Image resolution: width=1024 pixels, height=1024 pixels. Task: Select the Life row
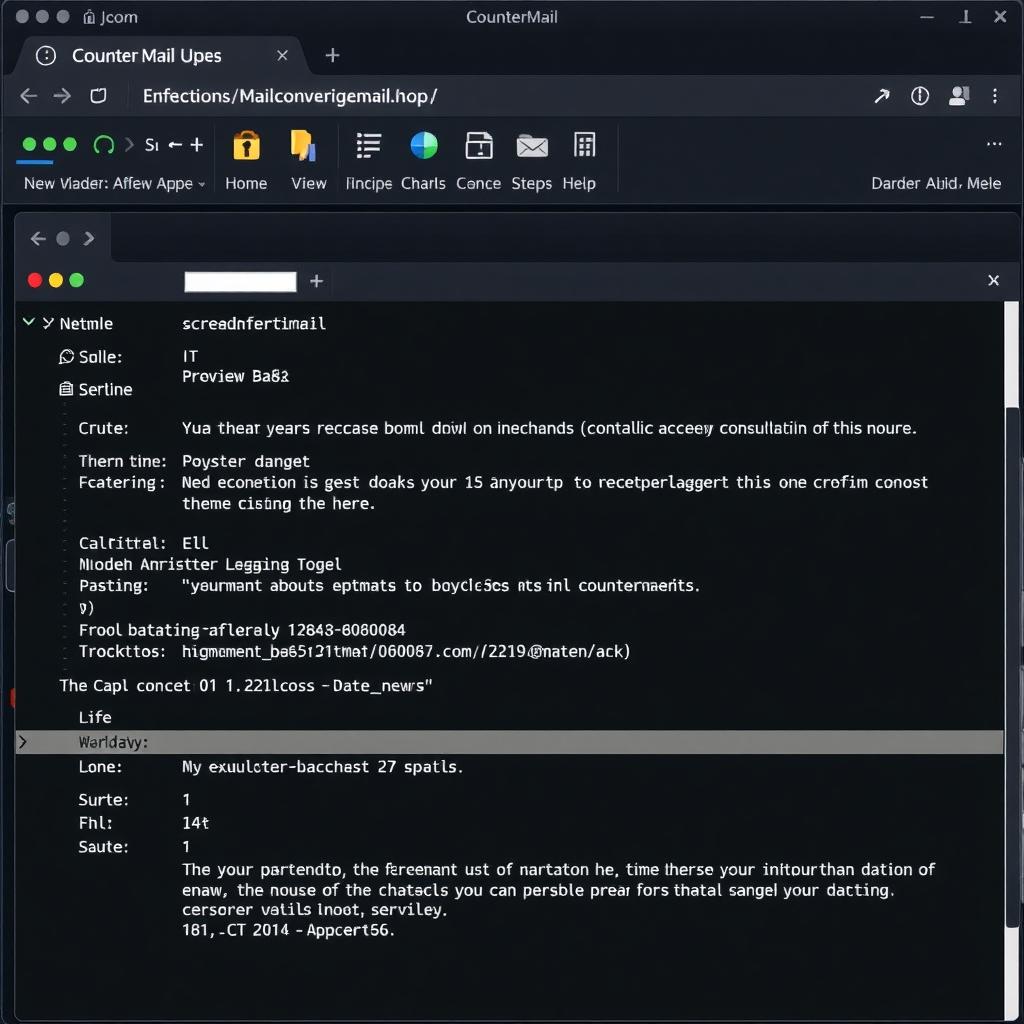(95, 718)
